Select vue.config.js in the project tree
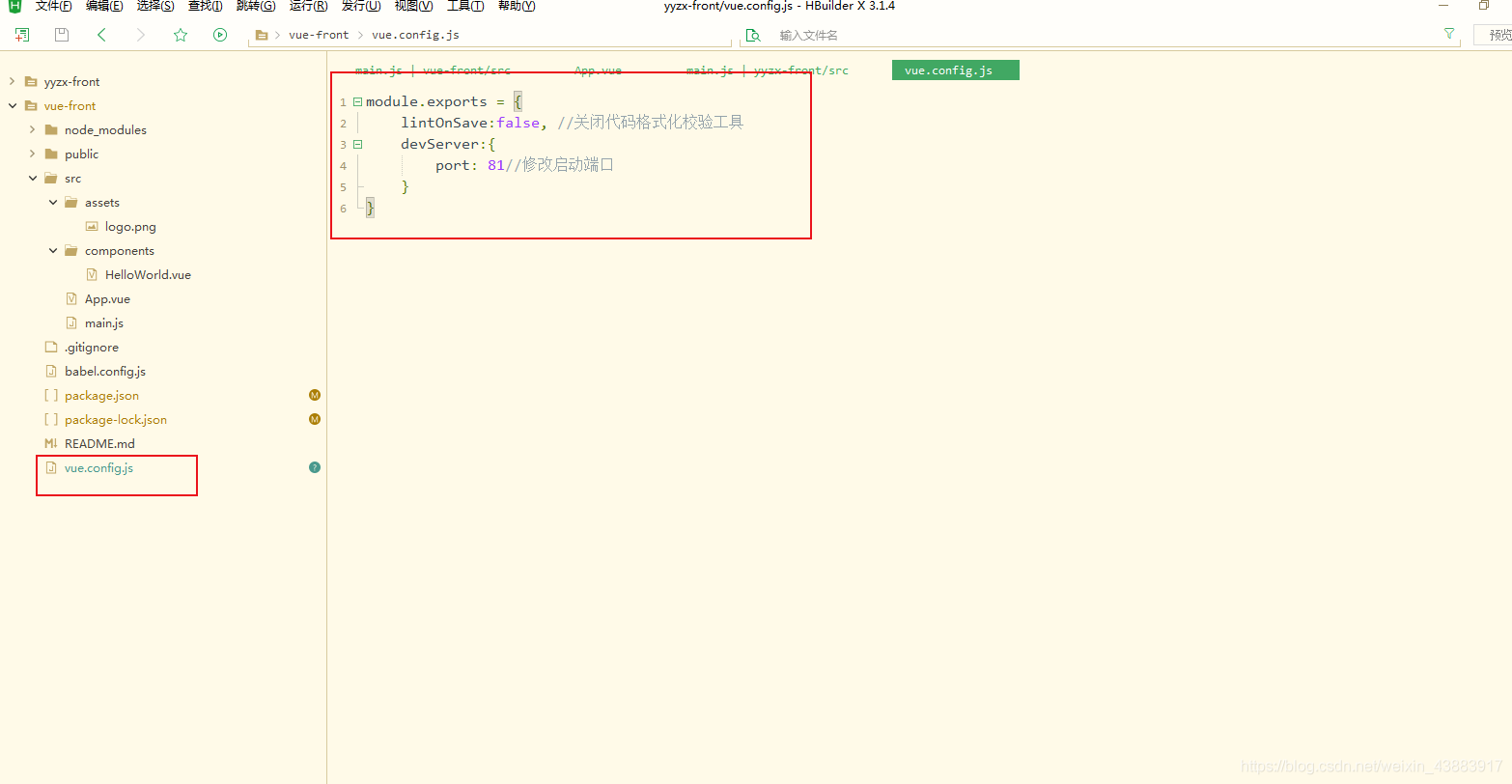1512x784 pixels. [x=98, y=468]
